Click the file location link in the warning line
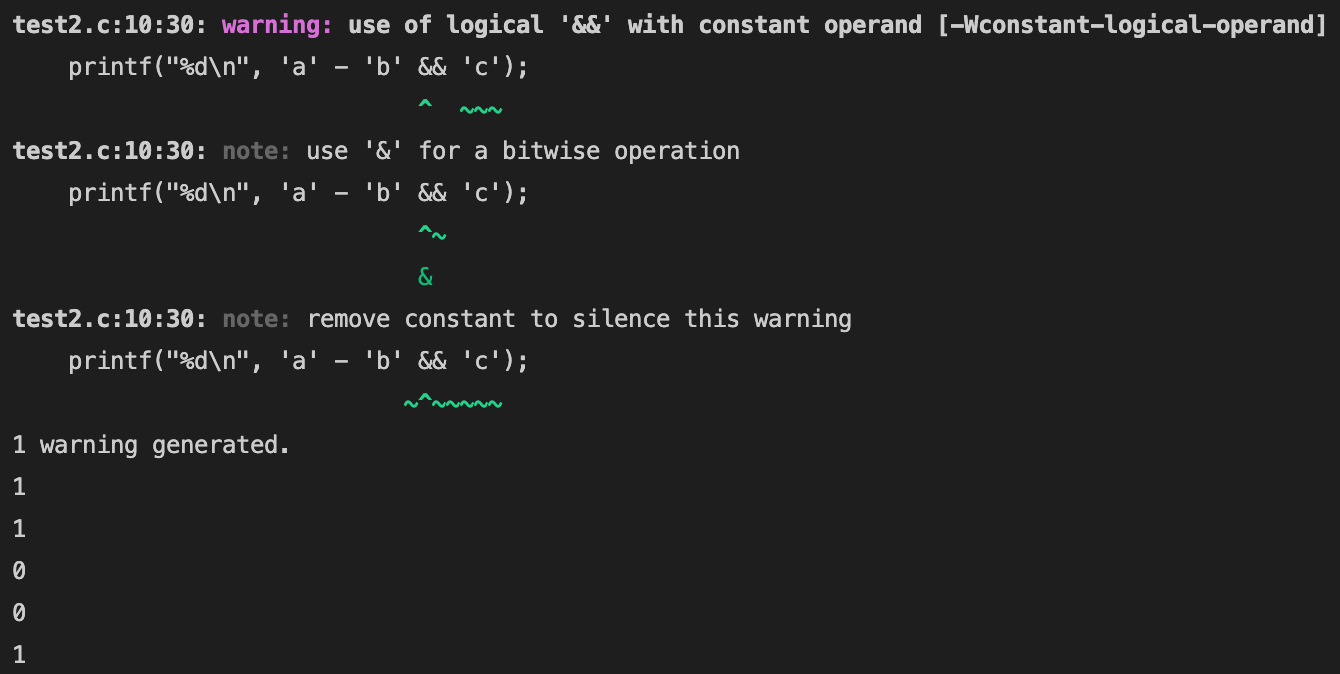 (x=110, y=25)
